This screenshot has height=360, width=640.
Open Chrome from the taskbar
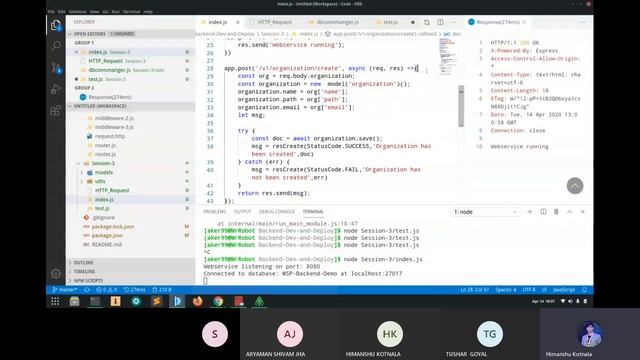(x=218, y=301)
